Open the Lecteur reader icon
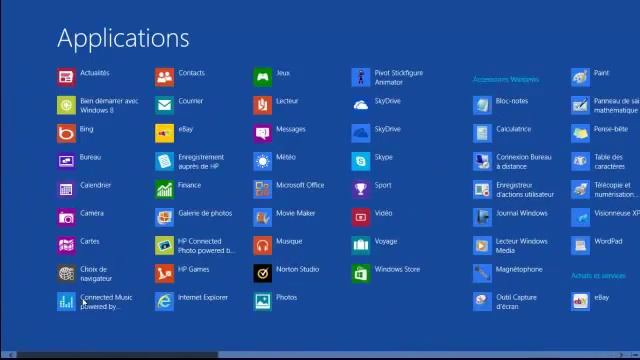 click(x=262, y=105)
